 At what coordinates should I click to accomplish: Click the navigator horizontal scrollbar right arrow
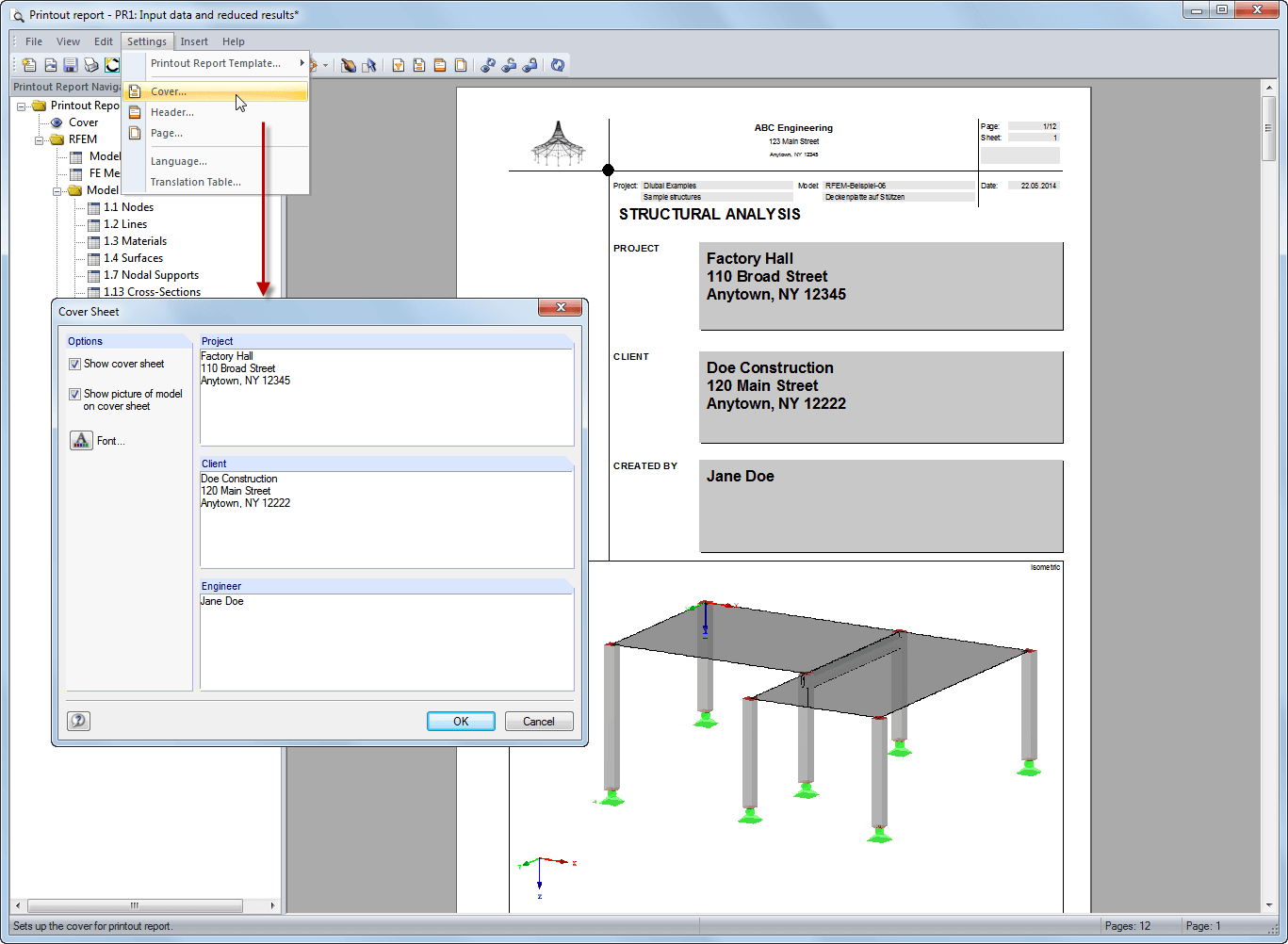coord(273,905)
